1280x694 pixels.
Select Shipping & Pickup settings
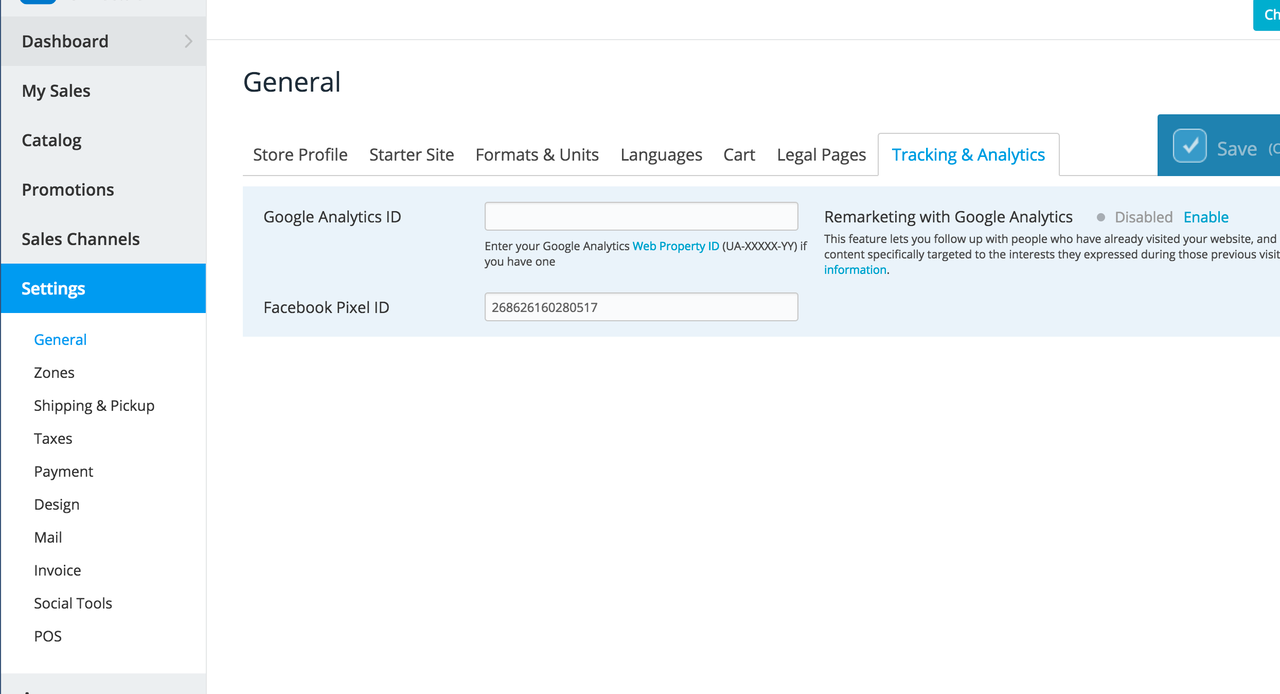click(x=94, y=405)
